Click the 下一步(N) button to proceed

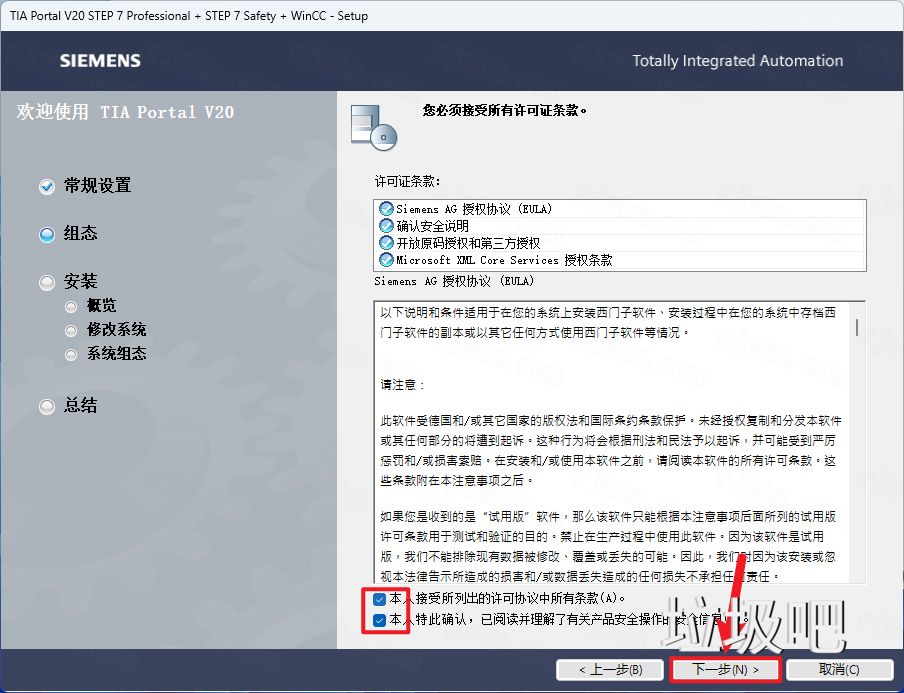click(x=725, y=669)
